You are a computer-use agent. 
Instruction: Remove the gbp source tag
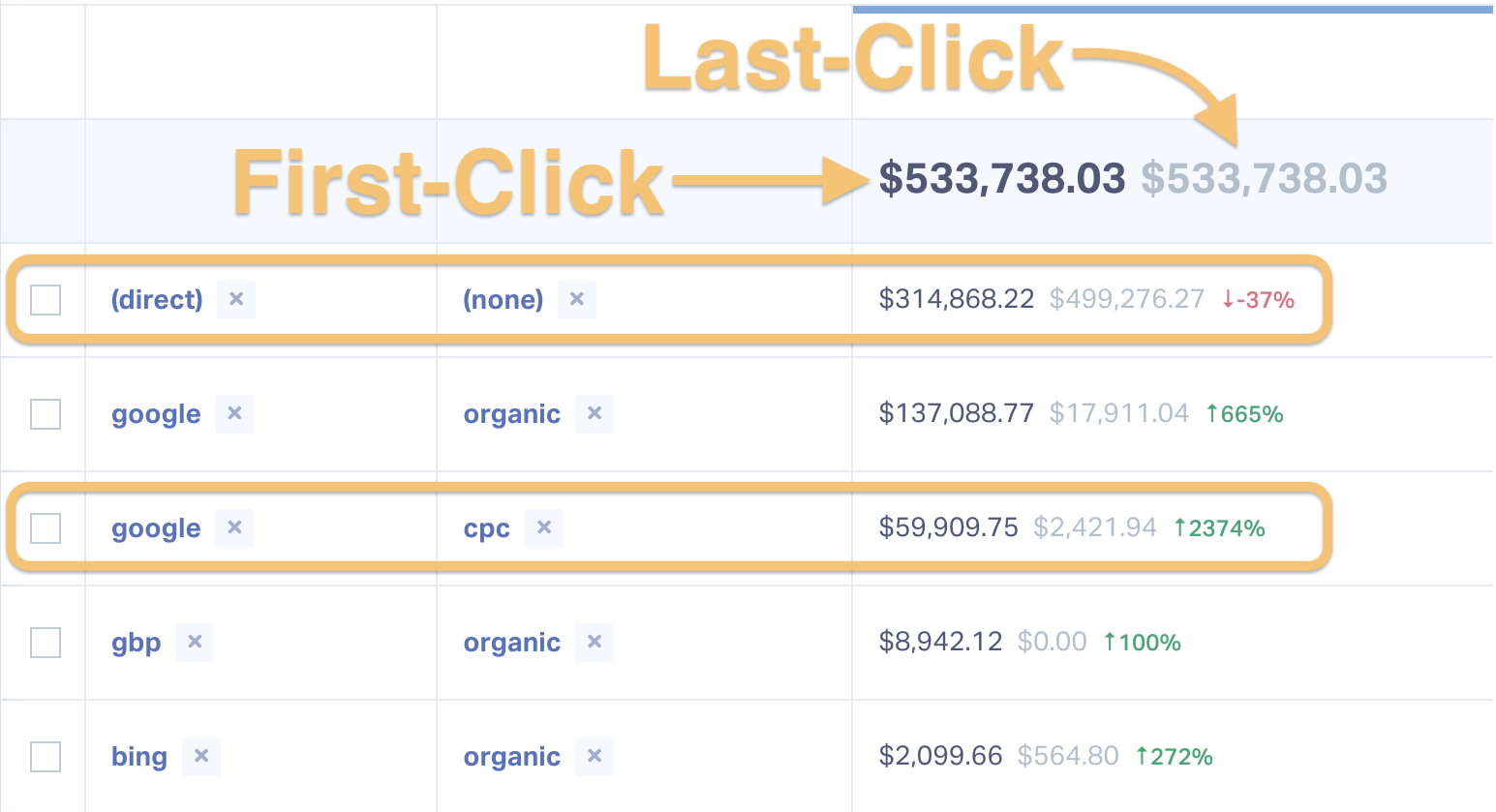[x=195, y=642]
